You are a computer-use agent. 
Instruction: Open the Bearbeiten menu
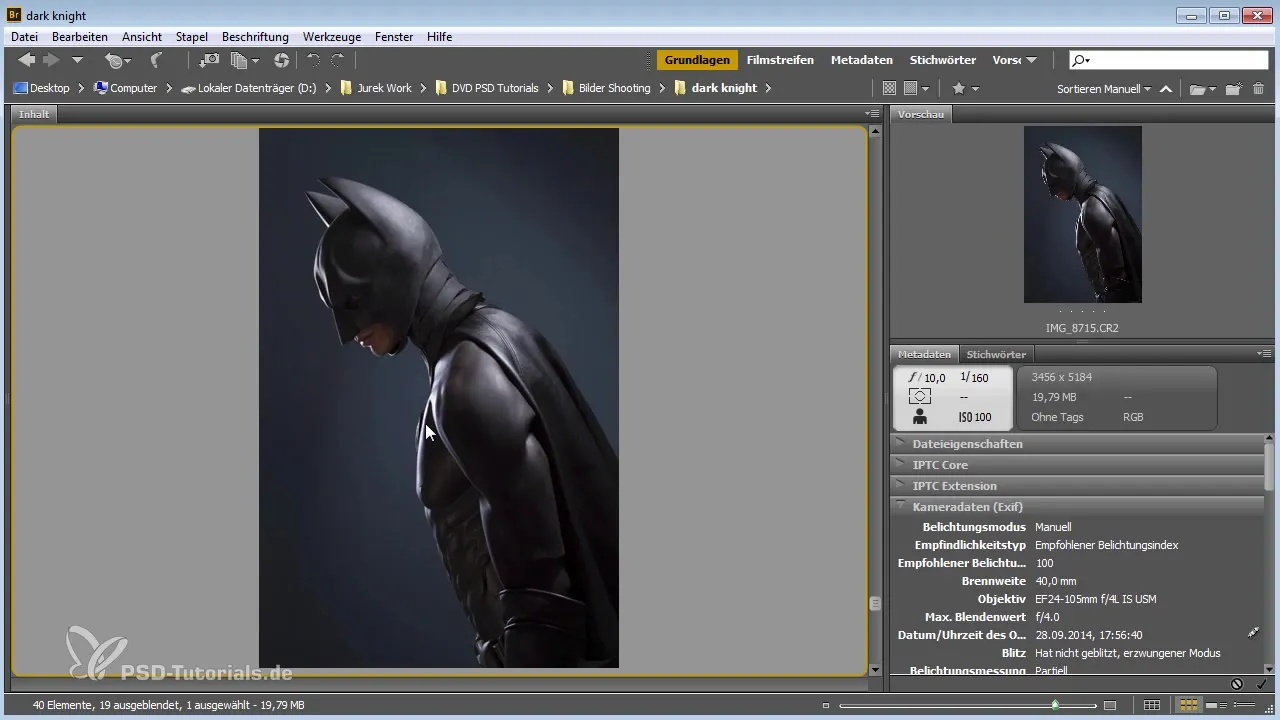[79, 37]
